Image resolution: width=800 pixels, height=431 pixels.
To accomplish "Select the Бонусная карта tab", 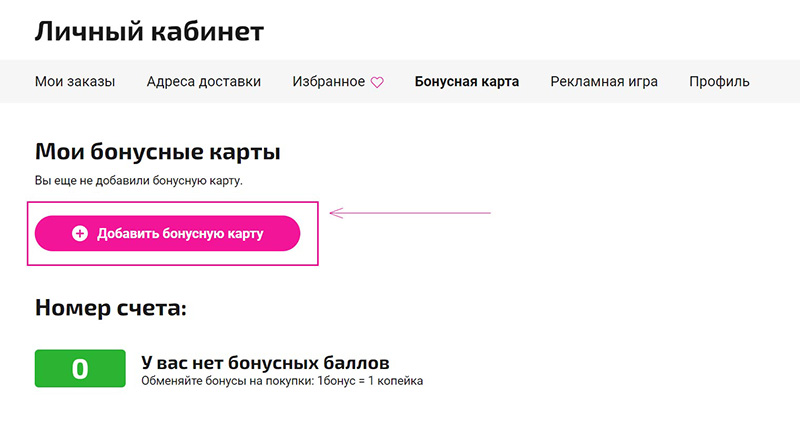I will tap(467, 82).
